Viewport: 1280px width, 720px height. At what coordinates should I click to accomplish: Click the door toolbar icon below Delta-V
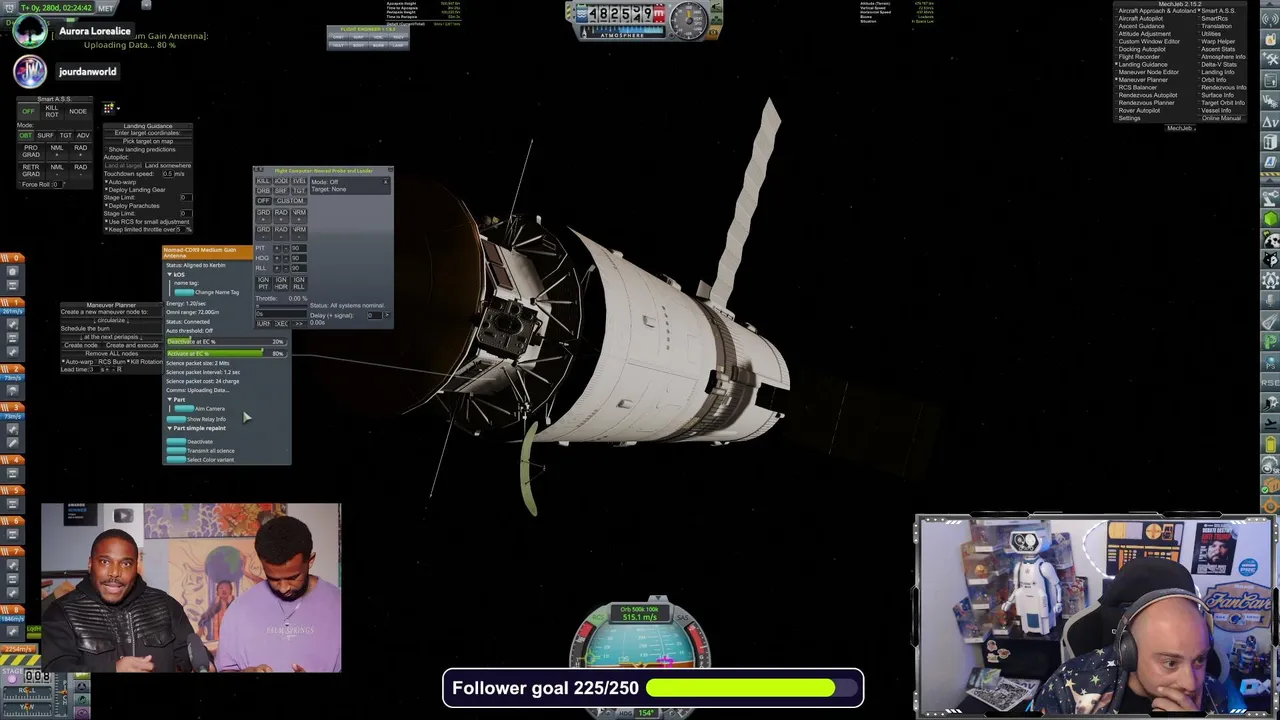click(1270, 142)
